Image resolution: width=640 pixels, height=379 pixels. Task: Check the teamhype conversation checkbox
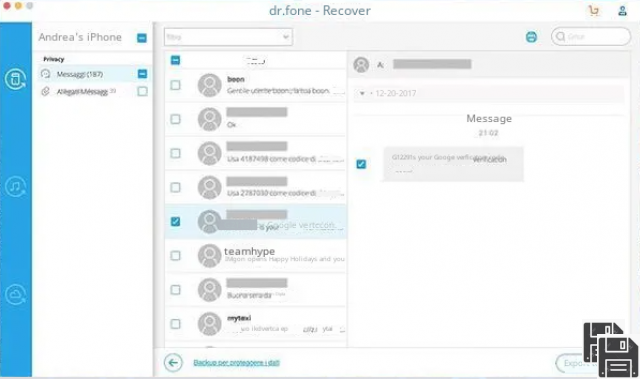coord(175,255)
